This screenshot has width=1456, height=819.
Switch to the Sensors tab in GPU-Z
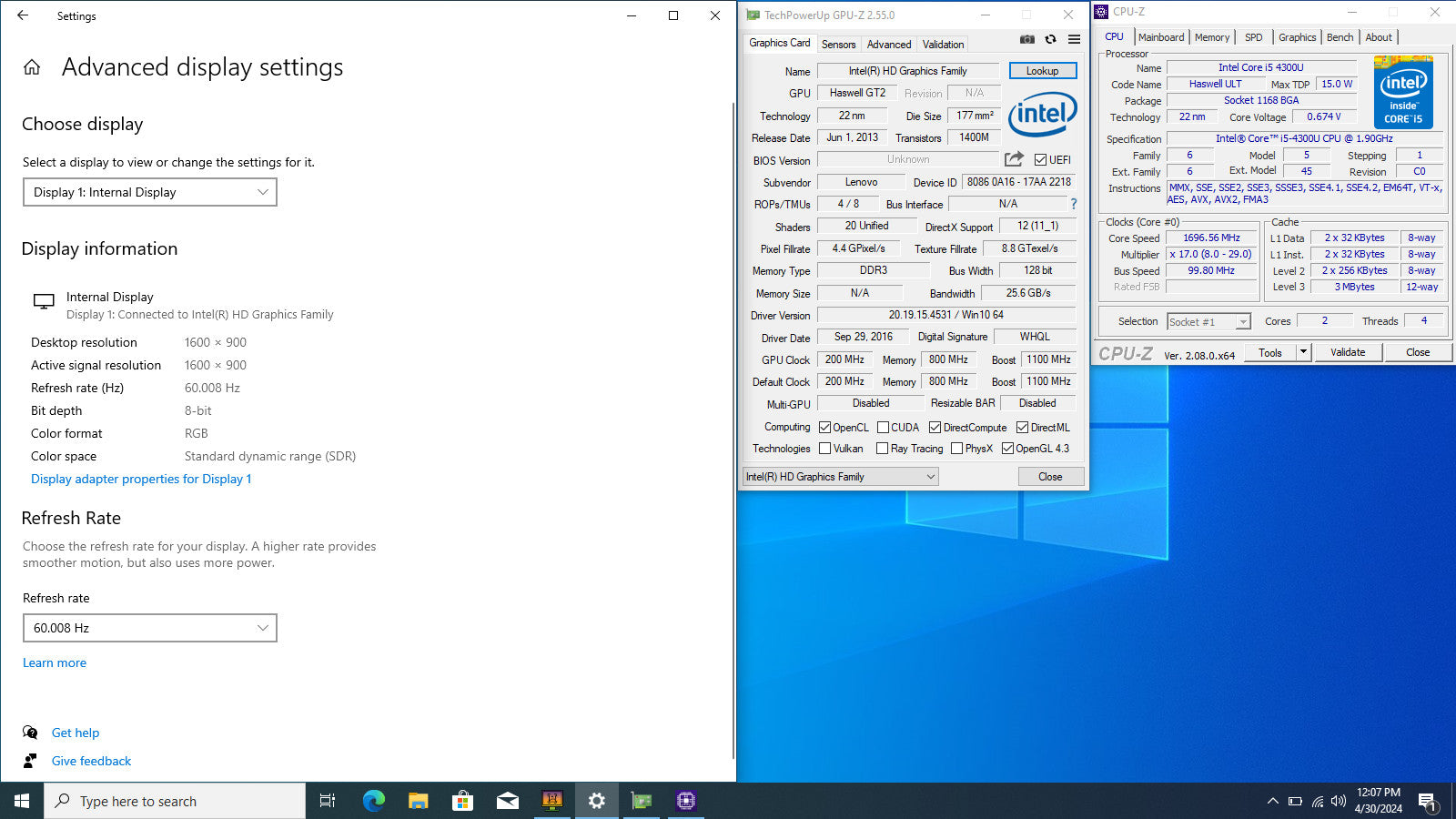click(838, 44)
